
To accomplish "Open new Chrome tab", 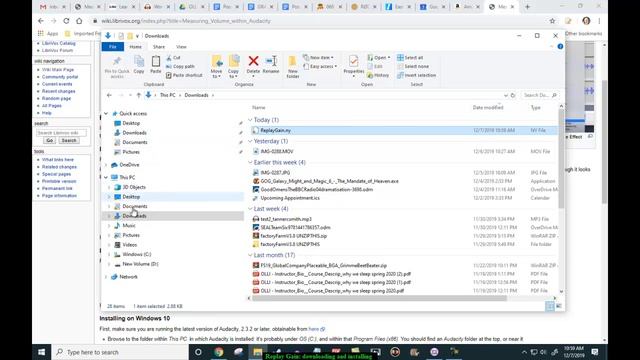I will 527,7.
